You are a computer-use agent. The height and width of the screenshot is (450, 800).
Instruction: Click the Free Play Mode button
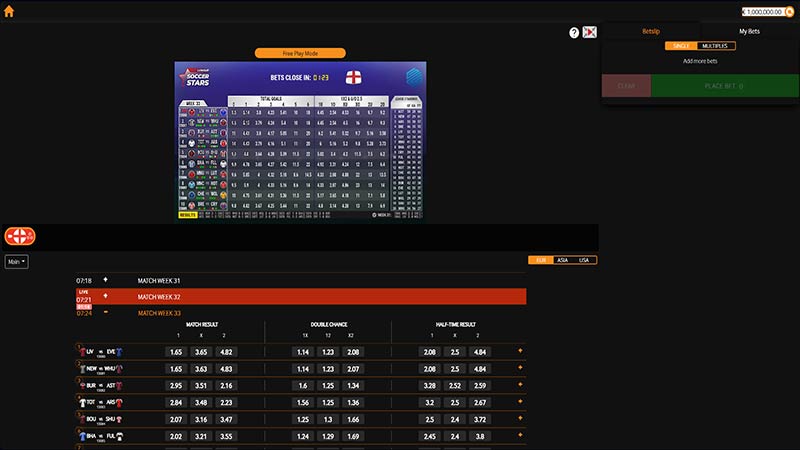click(300, 53)
